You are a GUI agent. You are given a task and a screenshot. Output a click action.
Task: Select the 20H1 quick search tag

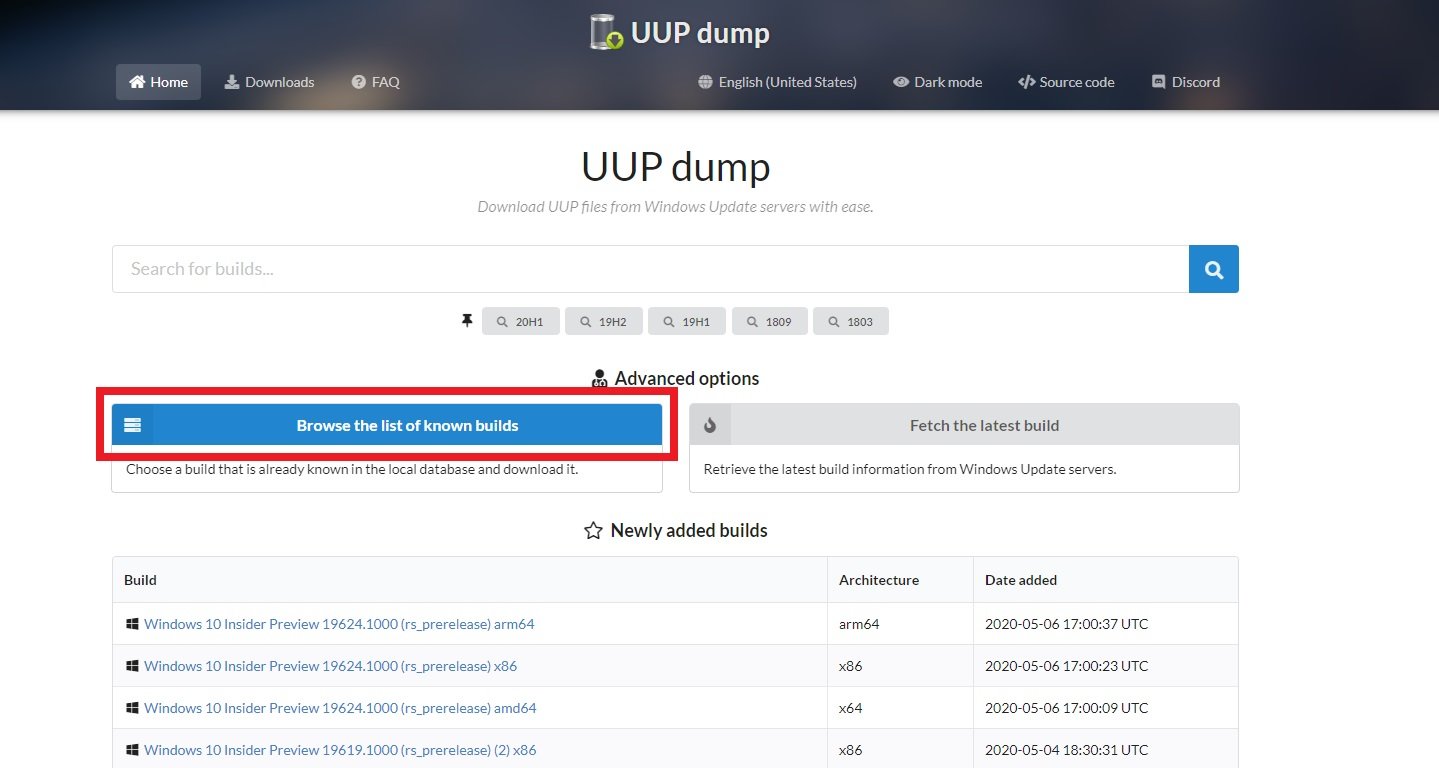pyautogui.click(x=520, y=322)
